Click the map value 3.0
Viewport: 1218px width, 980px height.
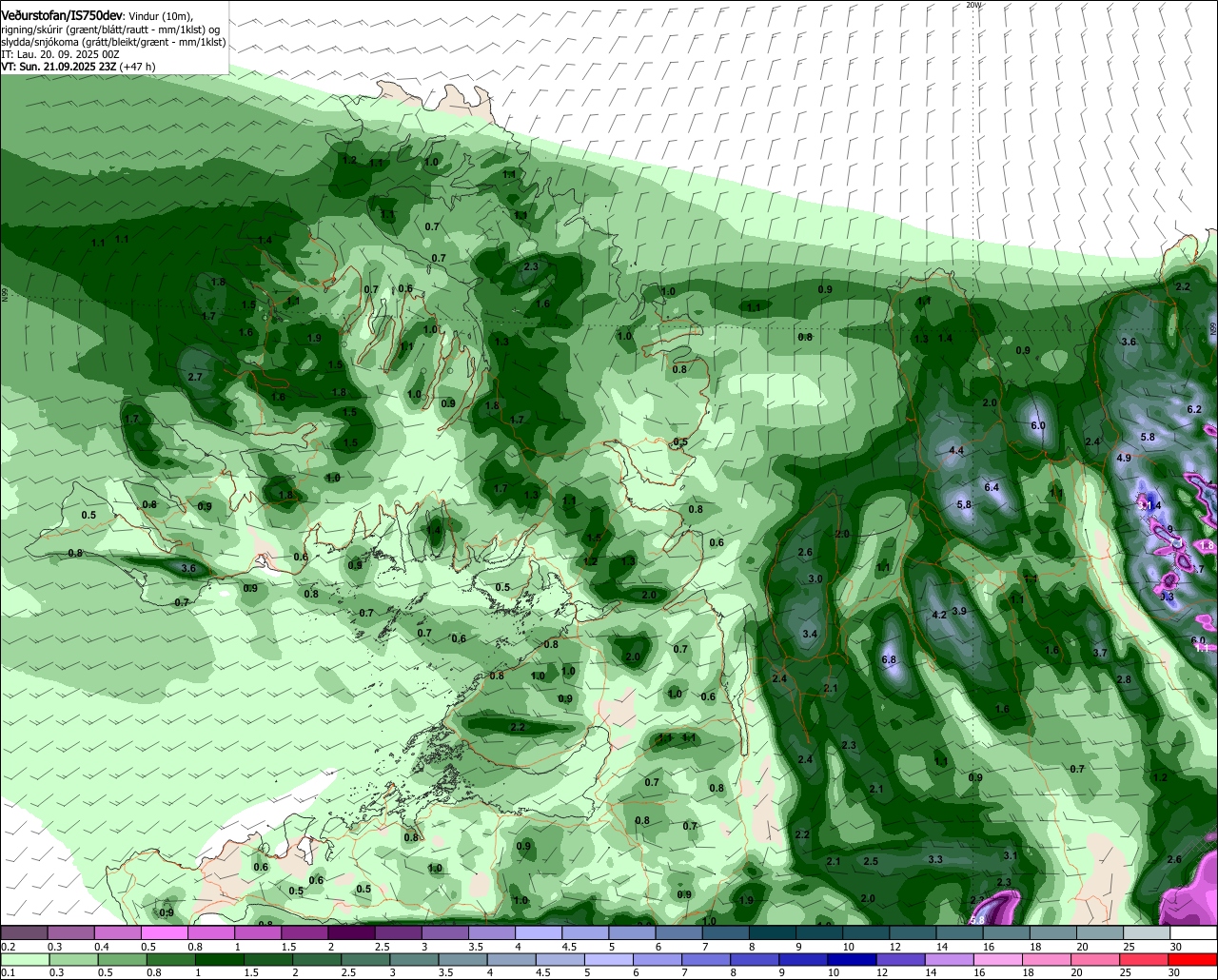815,579
